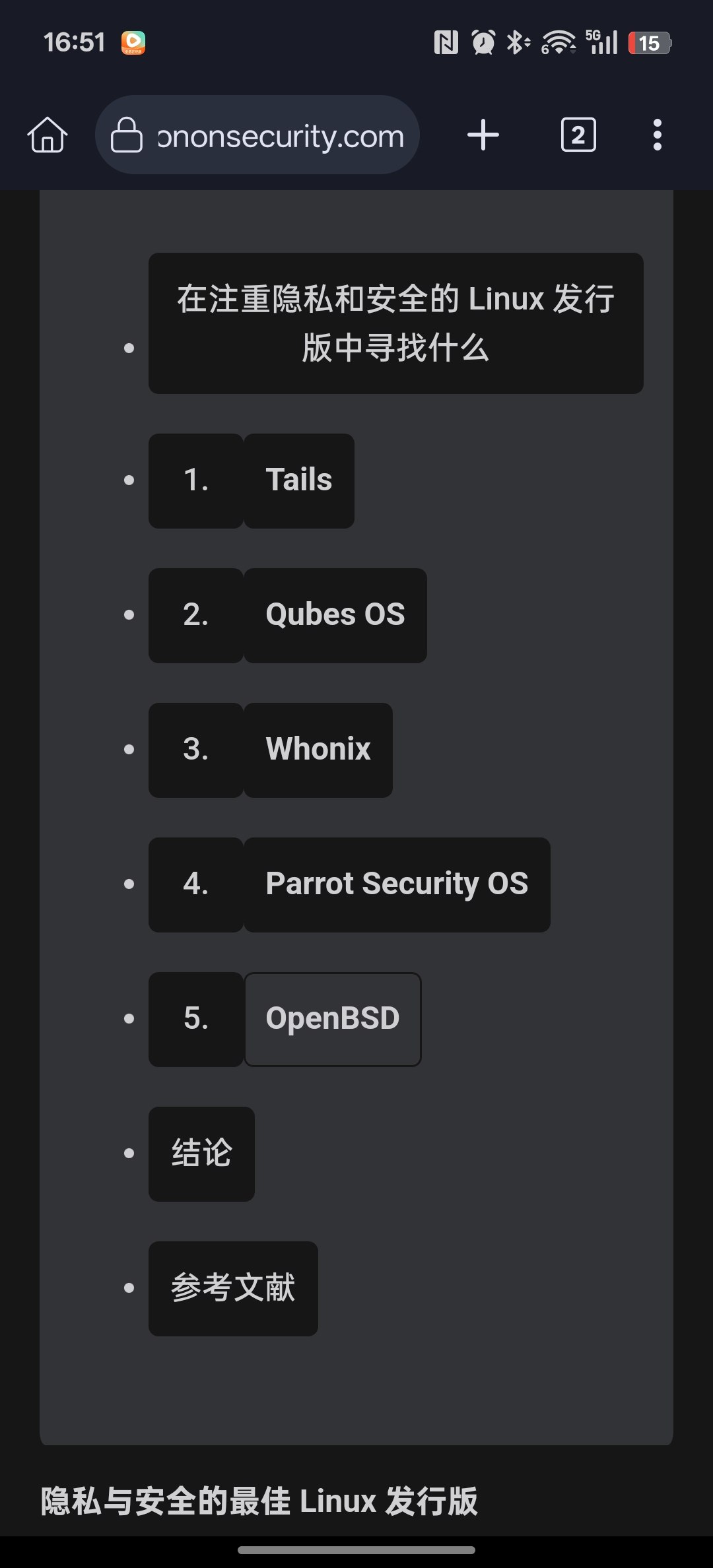Open the browser three-dot menu
Image resolution: width=713 pixels, height=1568 pixels.
(657, 135)
